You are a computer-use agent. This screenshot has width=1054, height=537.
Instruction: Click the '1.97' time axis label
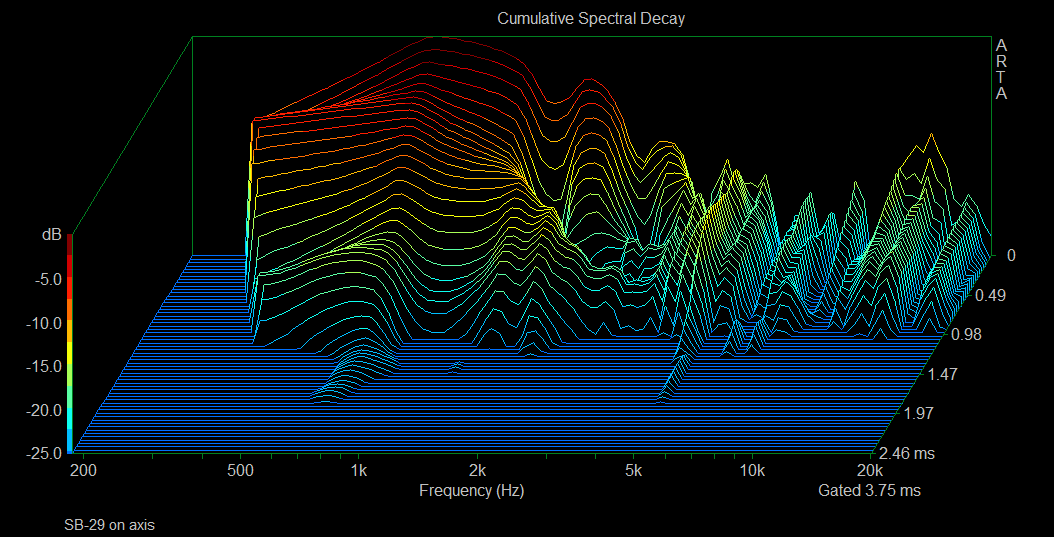pyautogui.click(x=919, y=413)
